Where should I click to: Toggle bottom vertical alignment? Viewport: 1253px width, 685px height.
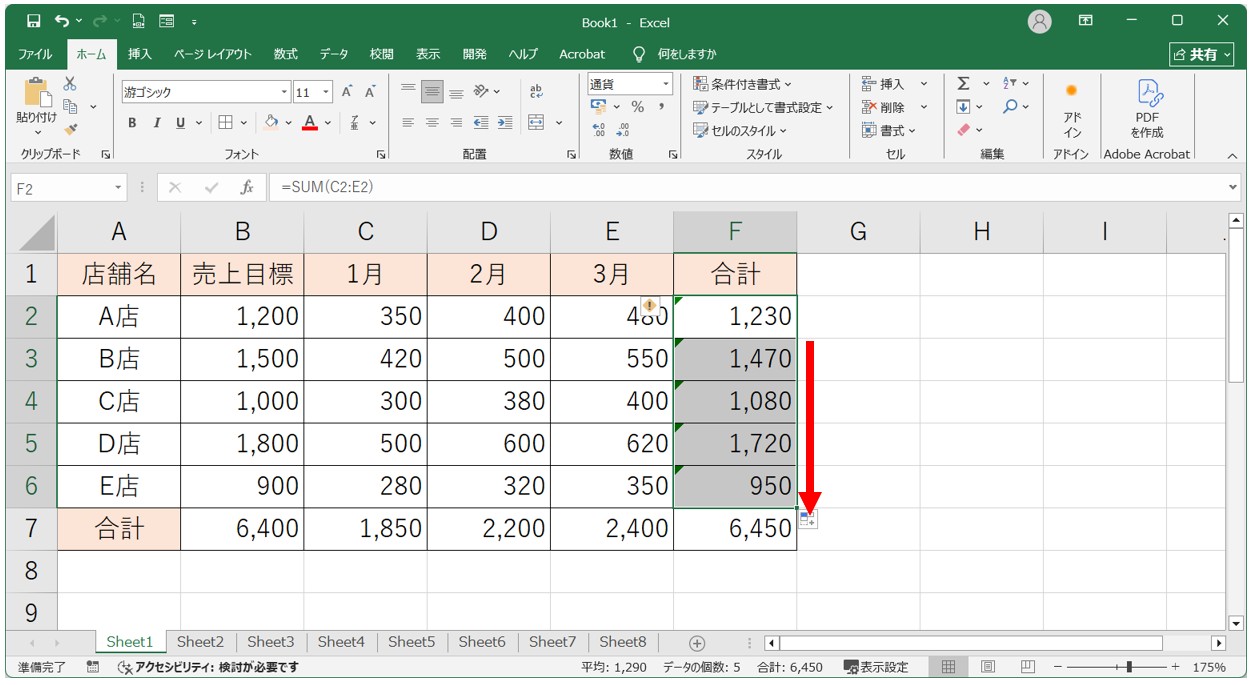[456, 92]
